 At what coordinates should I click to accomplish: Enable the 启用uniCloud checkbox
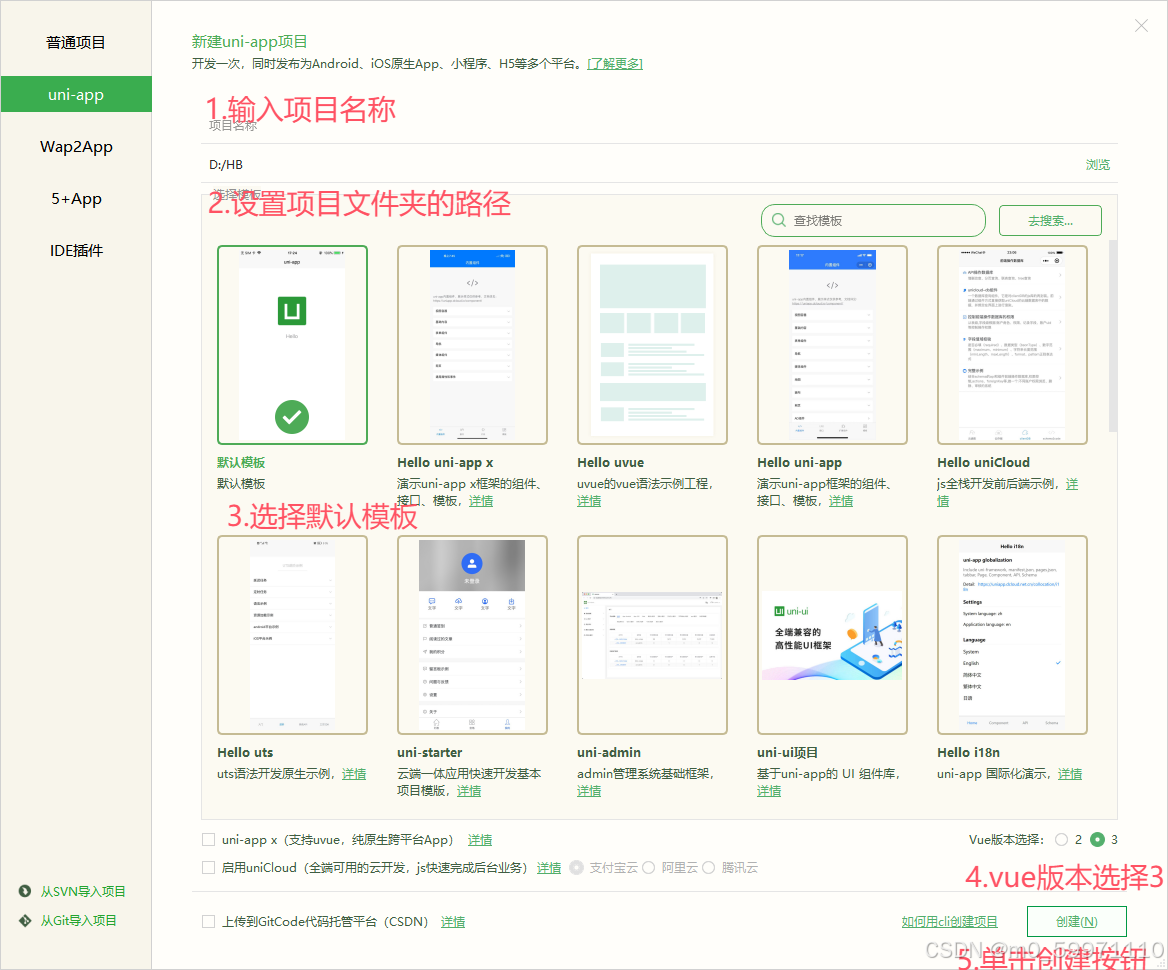pos(209,867)
